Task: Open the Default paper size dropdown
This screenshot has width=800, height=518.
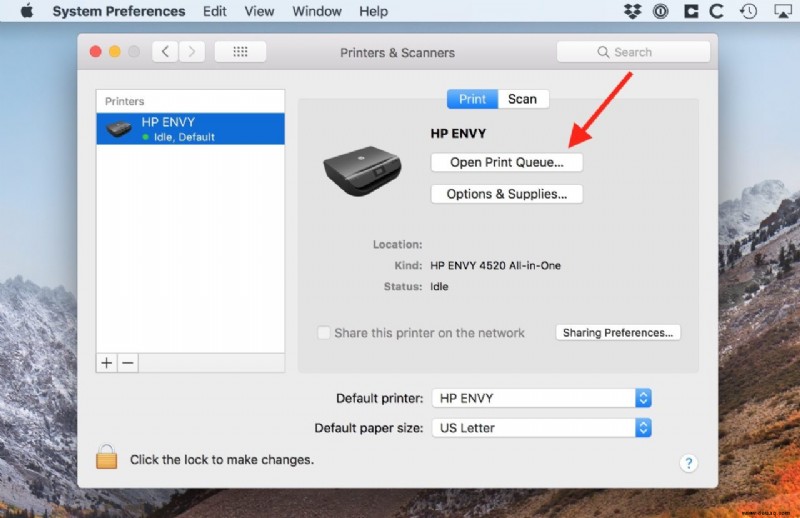Action: click(541, 428)
